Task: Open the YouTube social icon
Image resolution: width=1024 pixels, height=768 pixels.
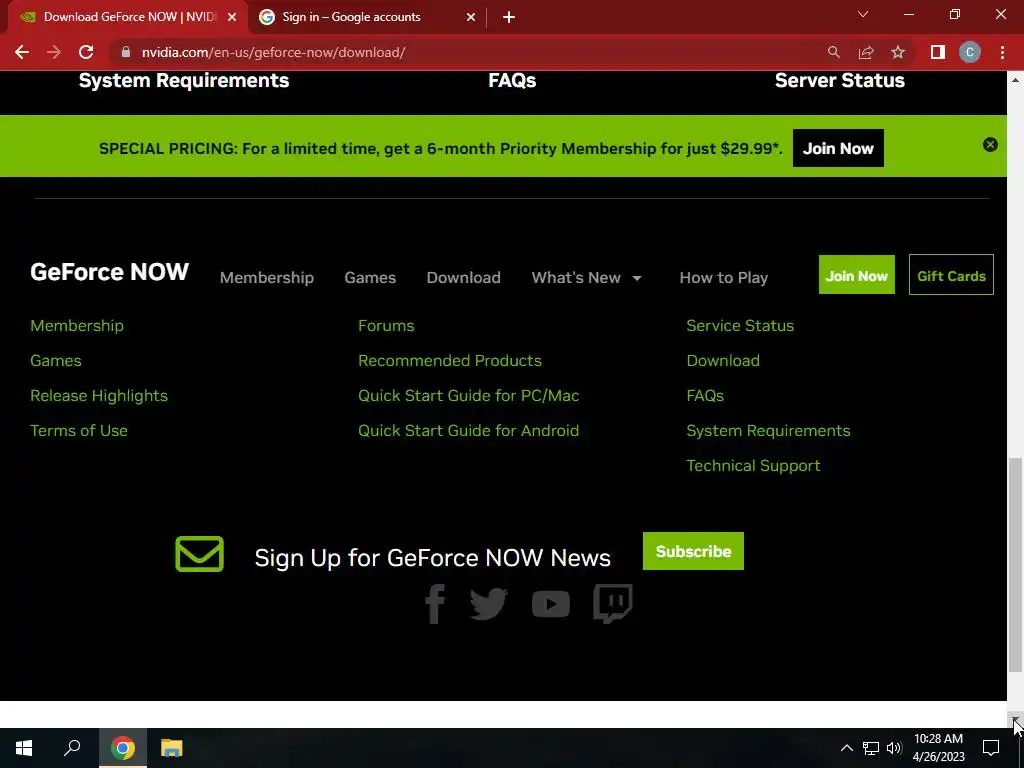Action: tap(551, 604)
